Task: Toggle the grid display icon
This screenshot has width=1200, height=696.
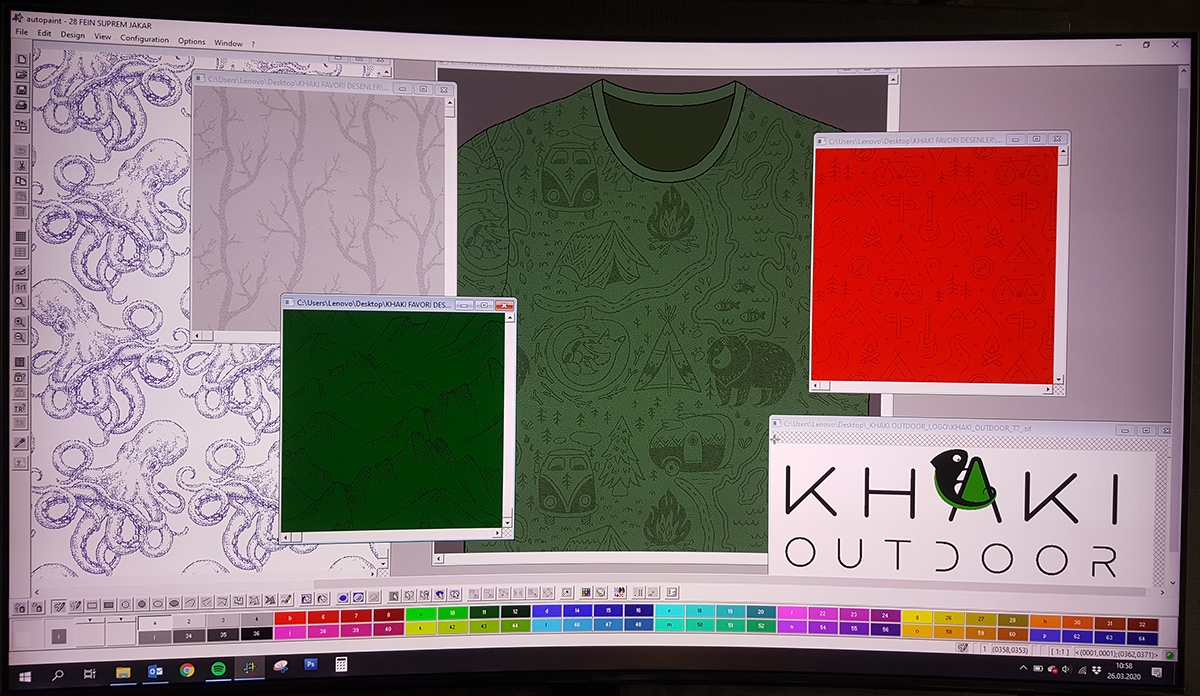Action: point(22,237)
